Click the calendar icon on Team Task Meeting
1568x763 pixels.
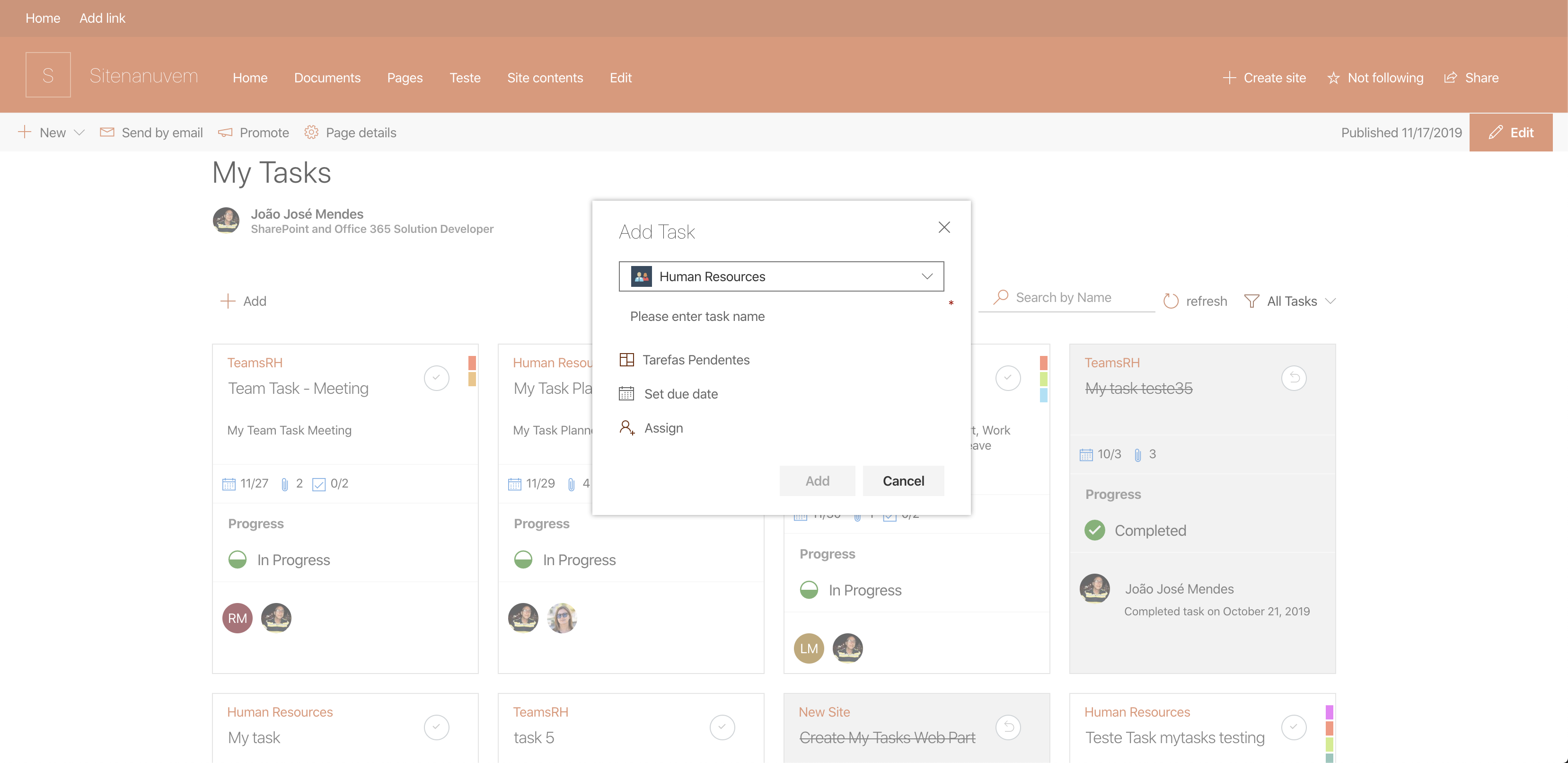[x=228, y=484]
